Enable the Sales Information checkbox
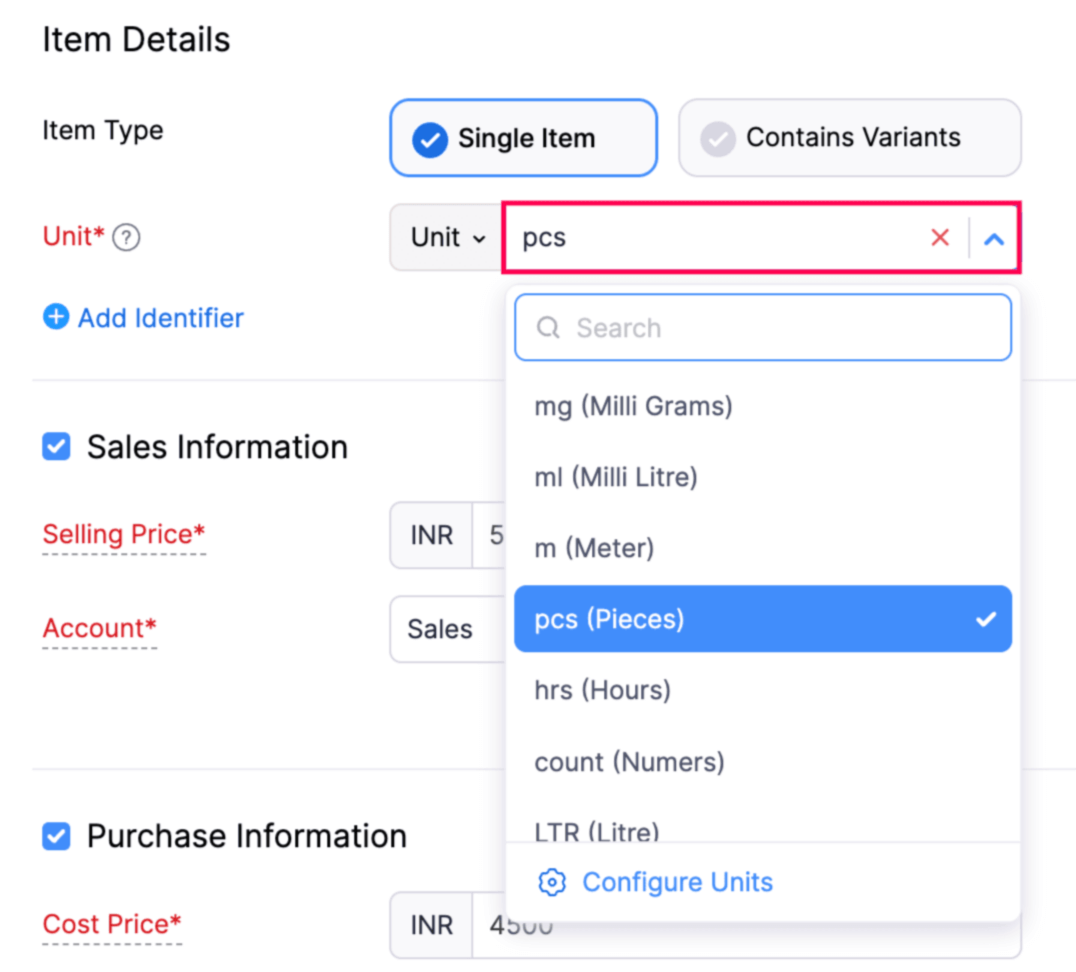Screen dimensions: 1076x972 click(x=56, y=447)
